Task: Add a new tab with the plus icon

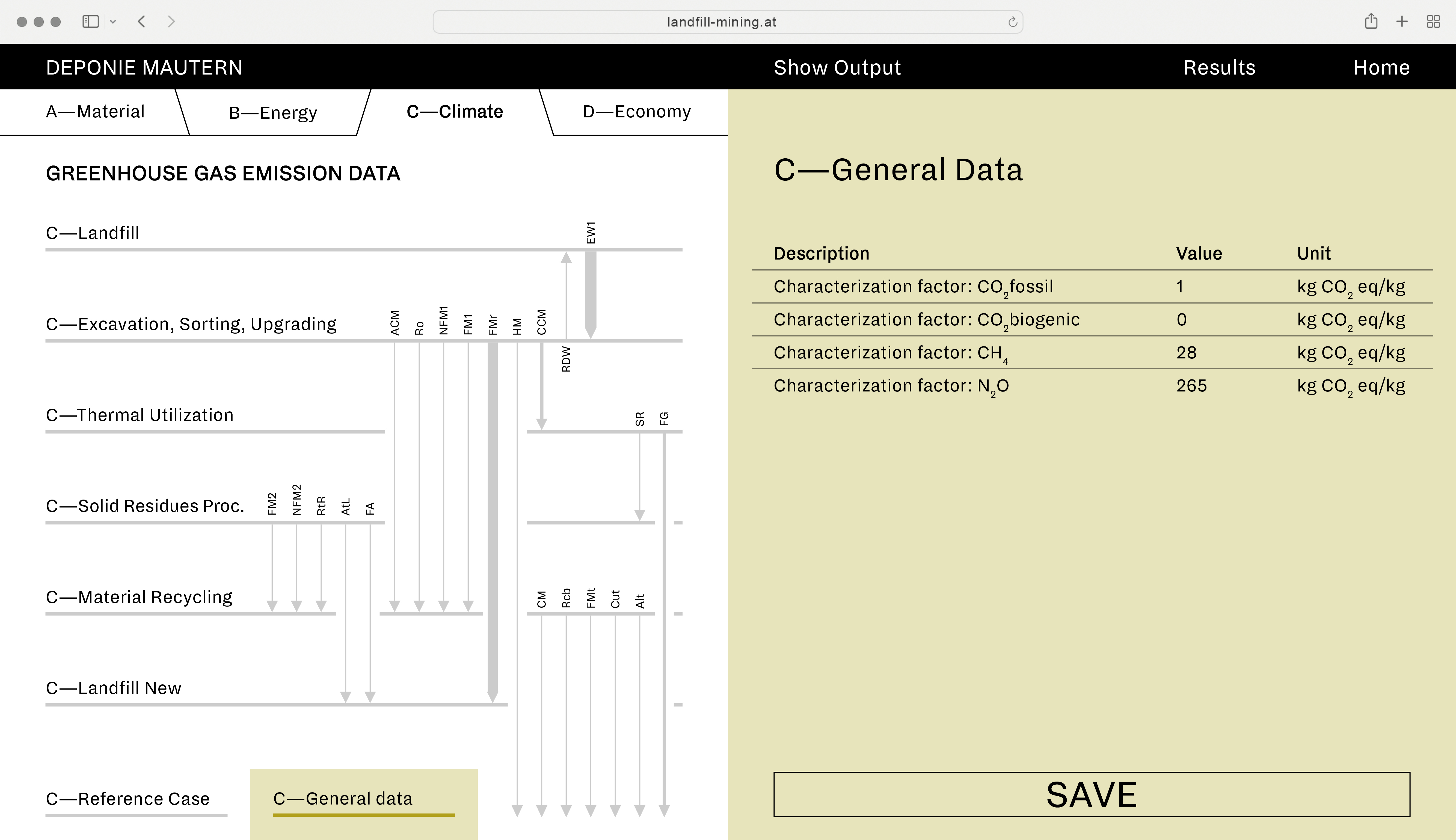Action: click(x=1402, y=22)
